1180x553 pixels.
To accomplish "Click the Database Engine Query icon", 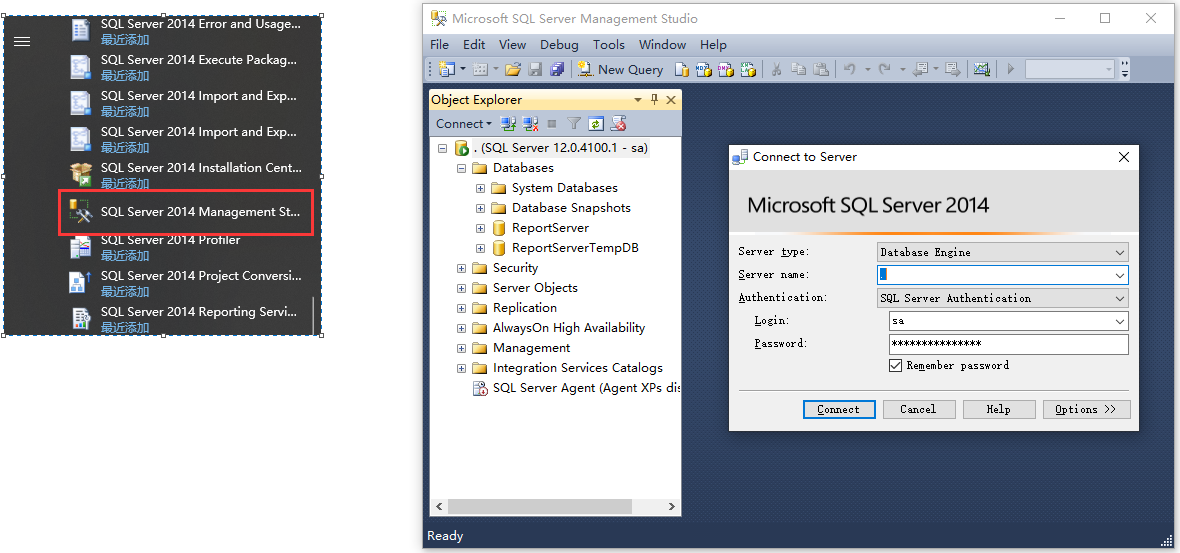I will point(682,69).
